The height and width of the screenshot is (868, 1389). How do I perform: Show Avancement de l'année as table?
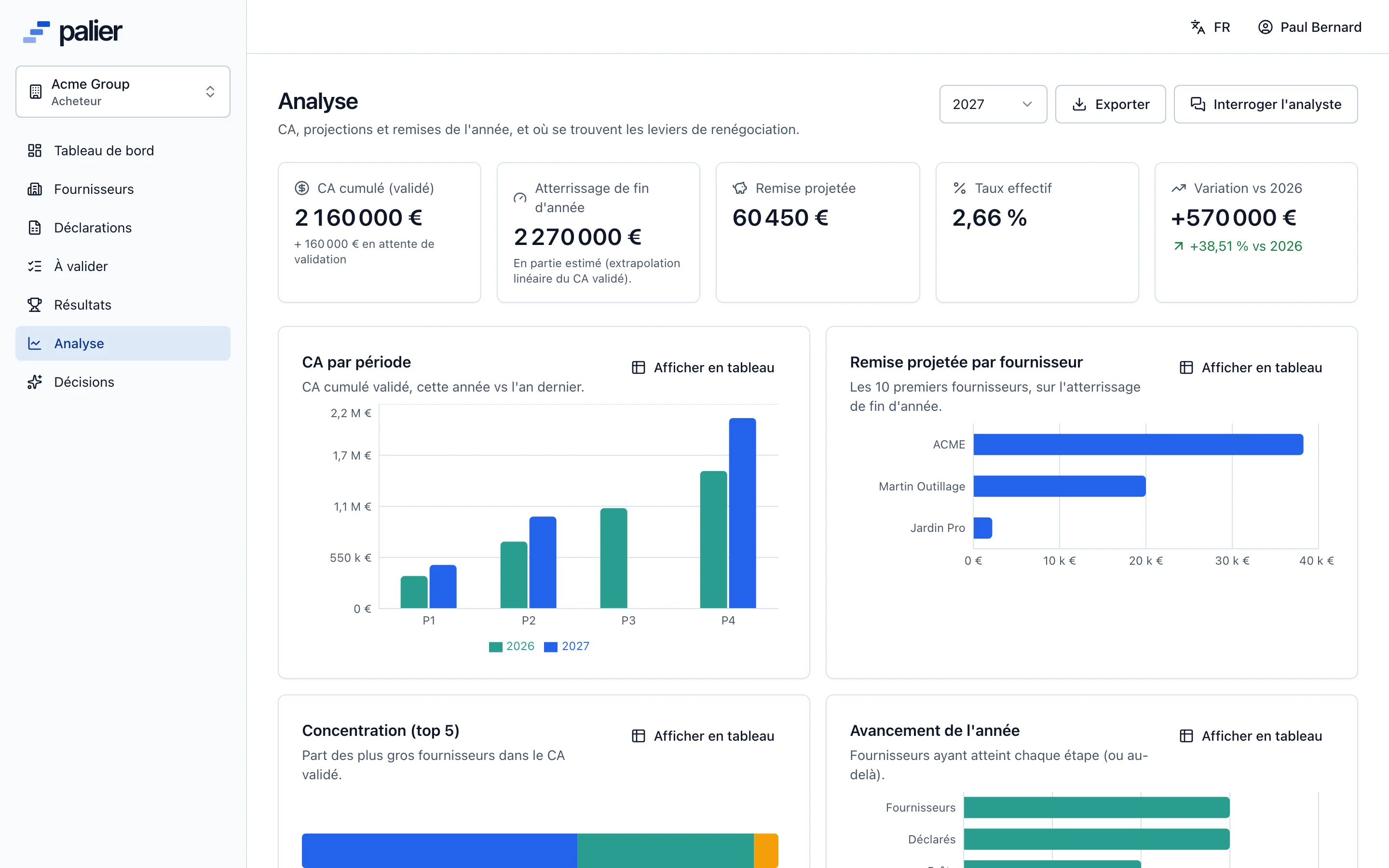click(x=1251, y=736)
